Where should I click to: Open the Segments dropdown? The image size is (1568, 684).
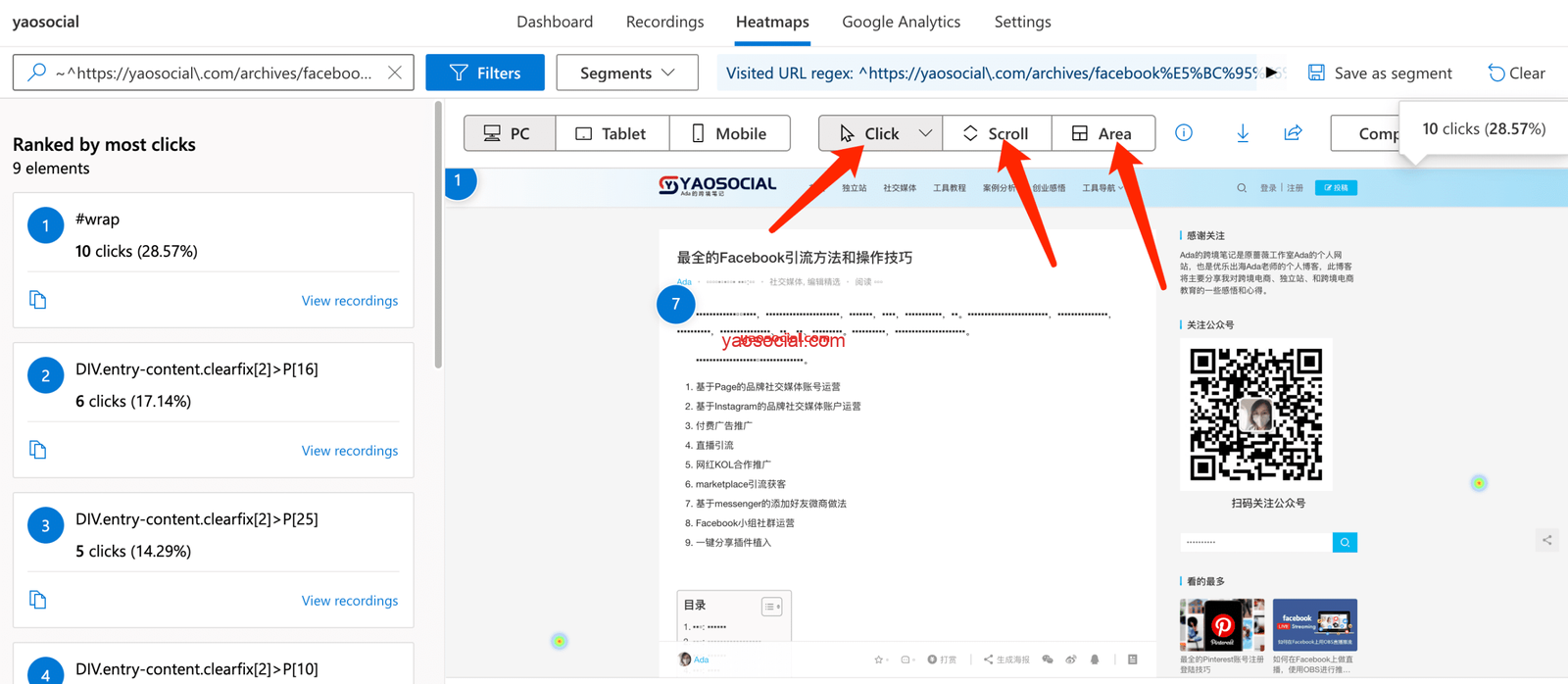(627, 73)
